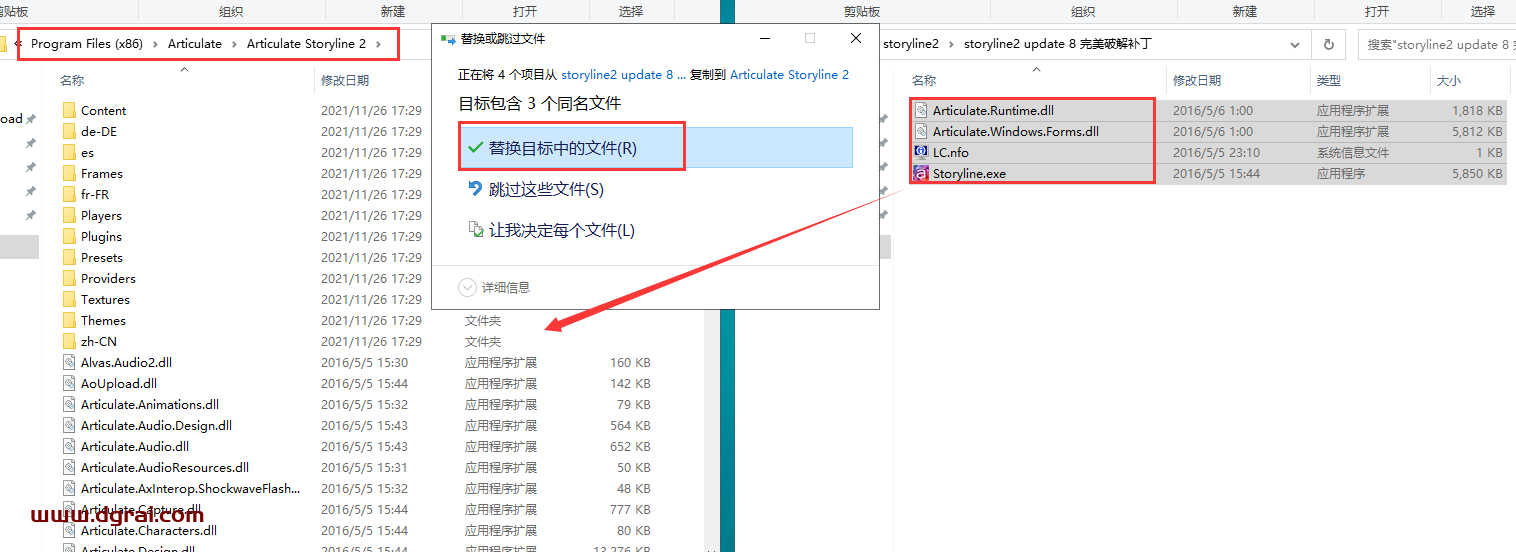Select Articulate.Characters.dll file name
This screenshot has width=1516, height=552.
click(x=149, y=530)
